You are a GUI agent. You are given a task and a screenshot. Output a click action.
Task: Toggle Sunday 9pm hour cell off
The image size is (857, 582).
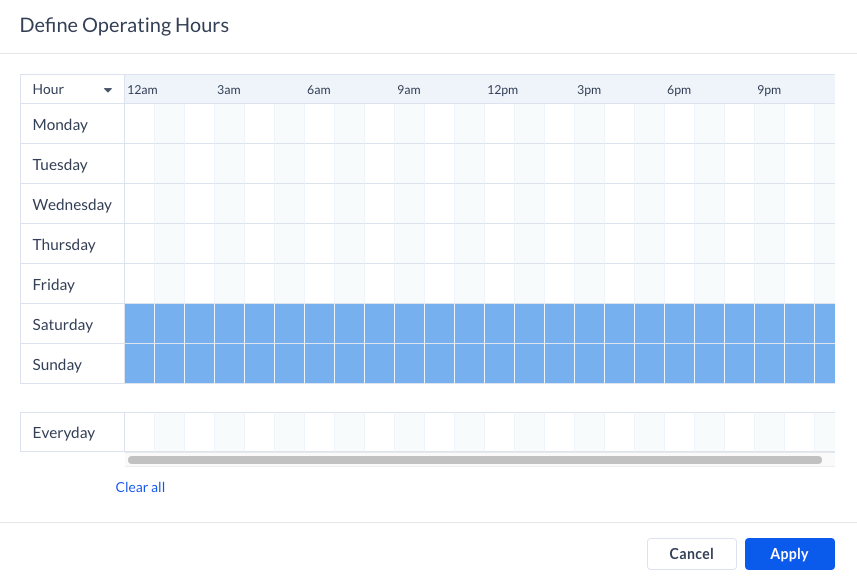click(x=769, y=364)
